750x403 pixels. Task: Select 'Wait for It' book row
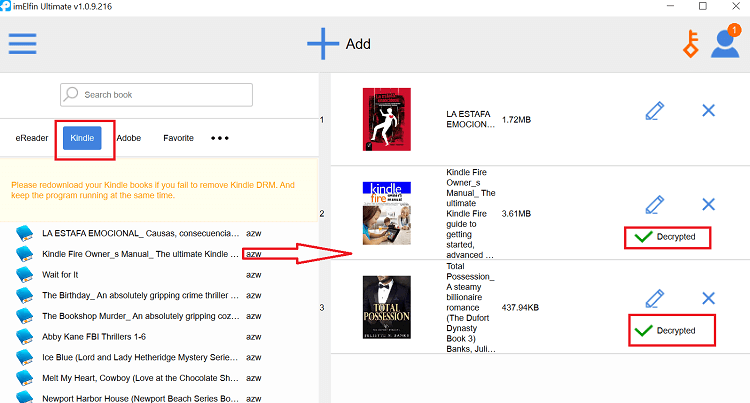click(60, 275)
